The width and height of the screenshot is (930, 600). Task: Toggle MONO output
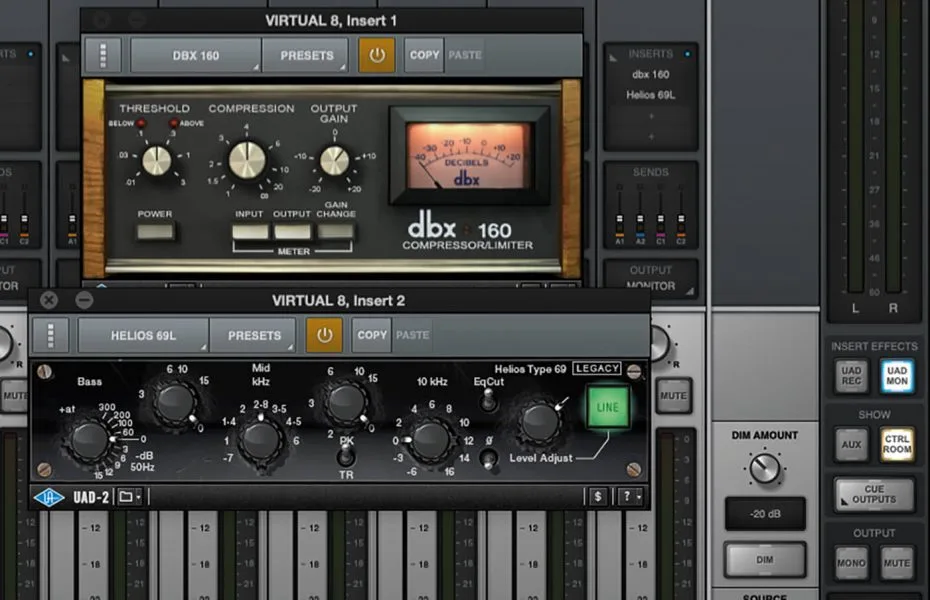pyautogui.click(x=851, y=563)
